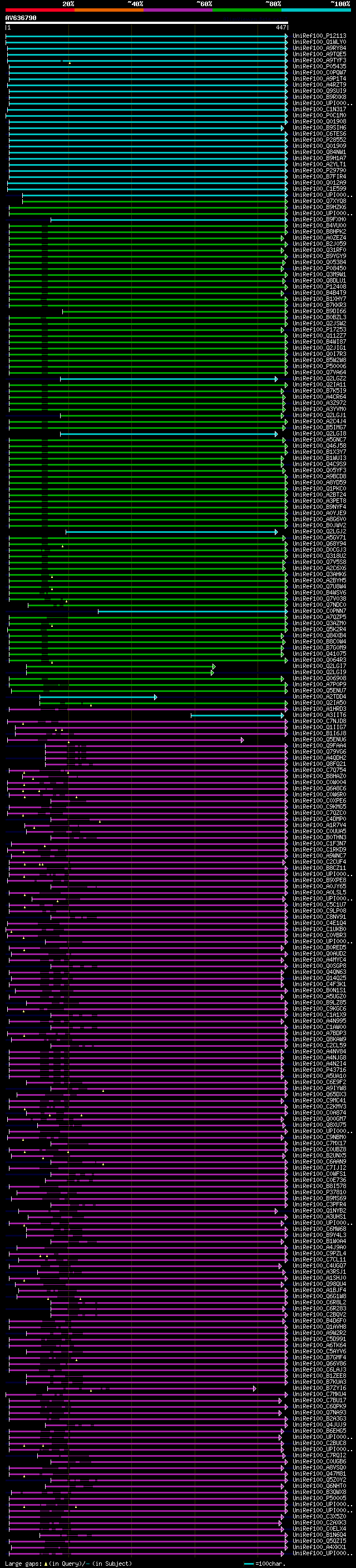Select the UniRef100_C6TES6 label
Image resolution: width=356 pixels, height=1568 pixels.
click(x=319, y=134)
